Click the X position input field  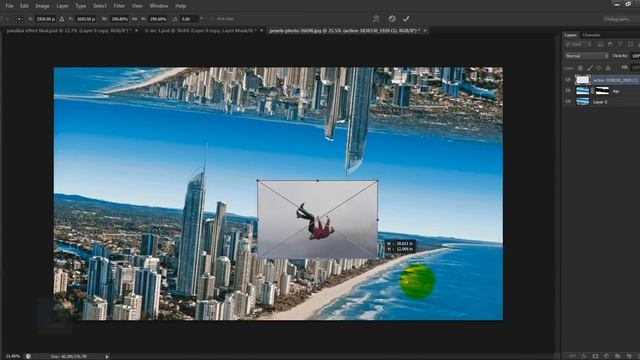(46, 19)
